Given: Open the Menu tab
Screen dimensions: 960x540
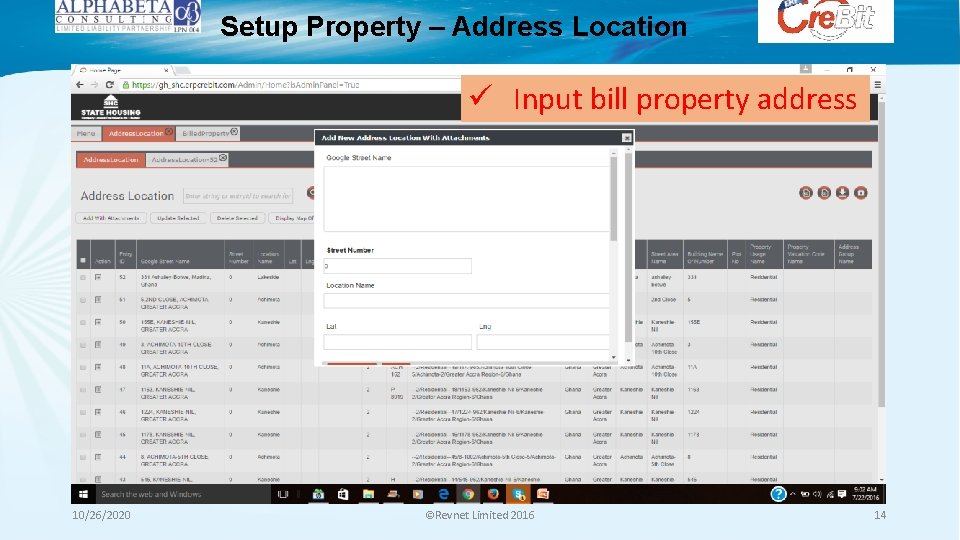Looking at the screenshot, I should (x=86, y=133).
